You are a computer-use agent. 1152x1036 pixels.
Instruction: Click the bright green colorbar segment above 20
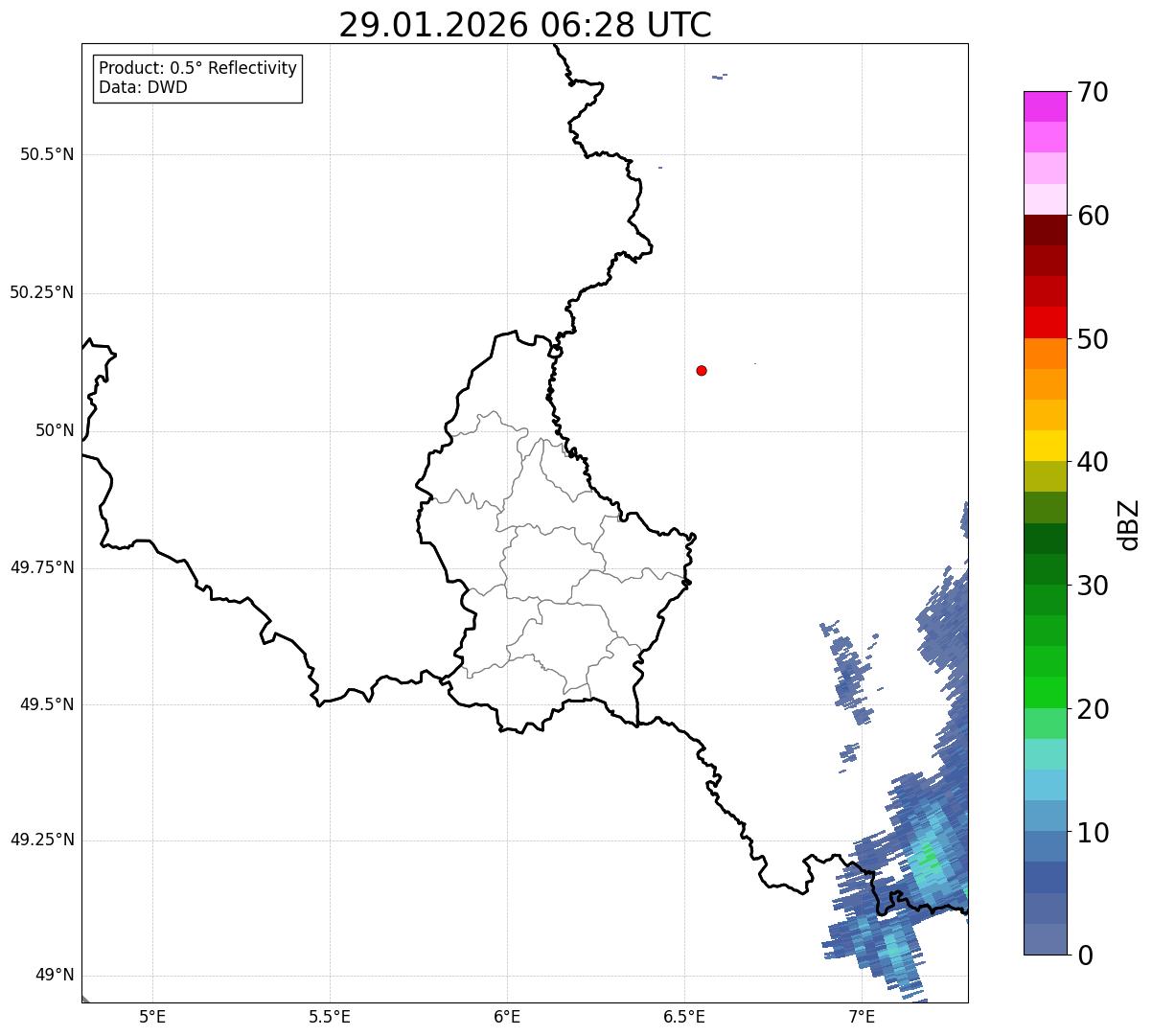1045,693
